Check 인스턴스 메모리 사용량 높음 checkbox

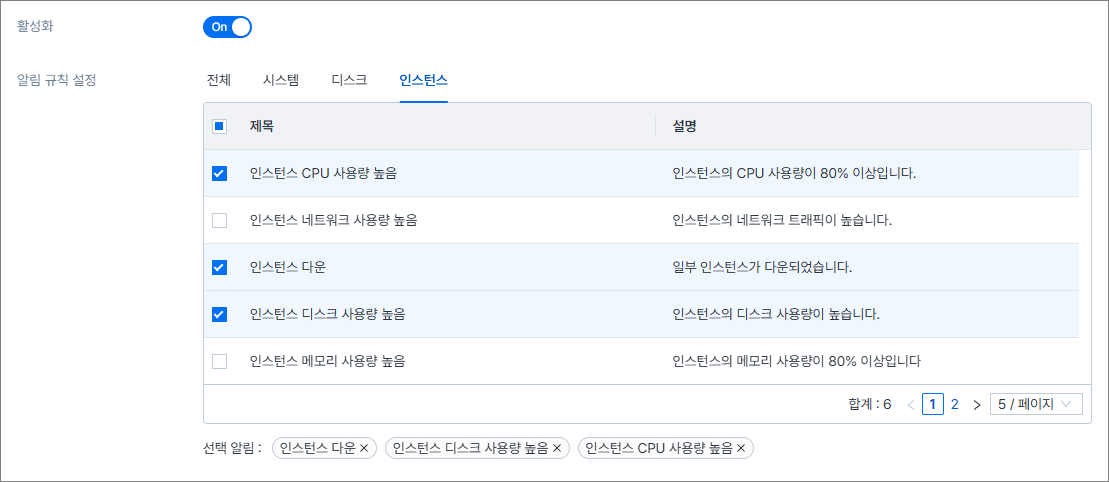tap(220, 360)
